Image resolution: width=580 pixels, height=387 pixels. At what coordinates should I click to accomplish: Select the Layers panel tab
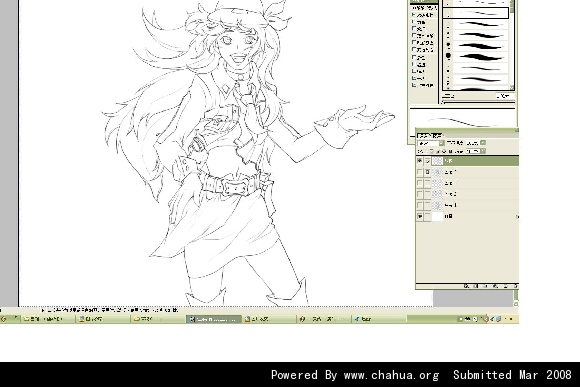click(429, 135)
